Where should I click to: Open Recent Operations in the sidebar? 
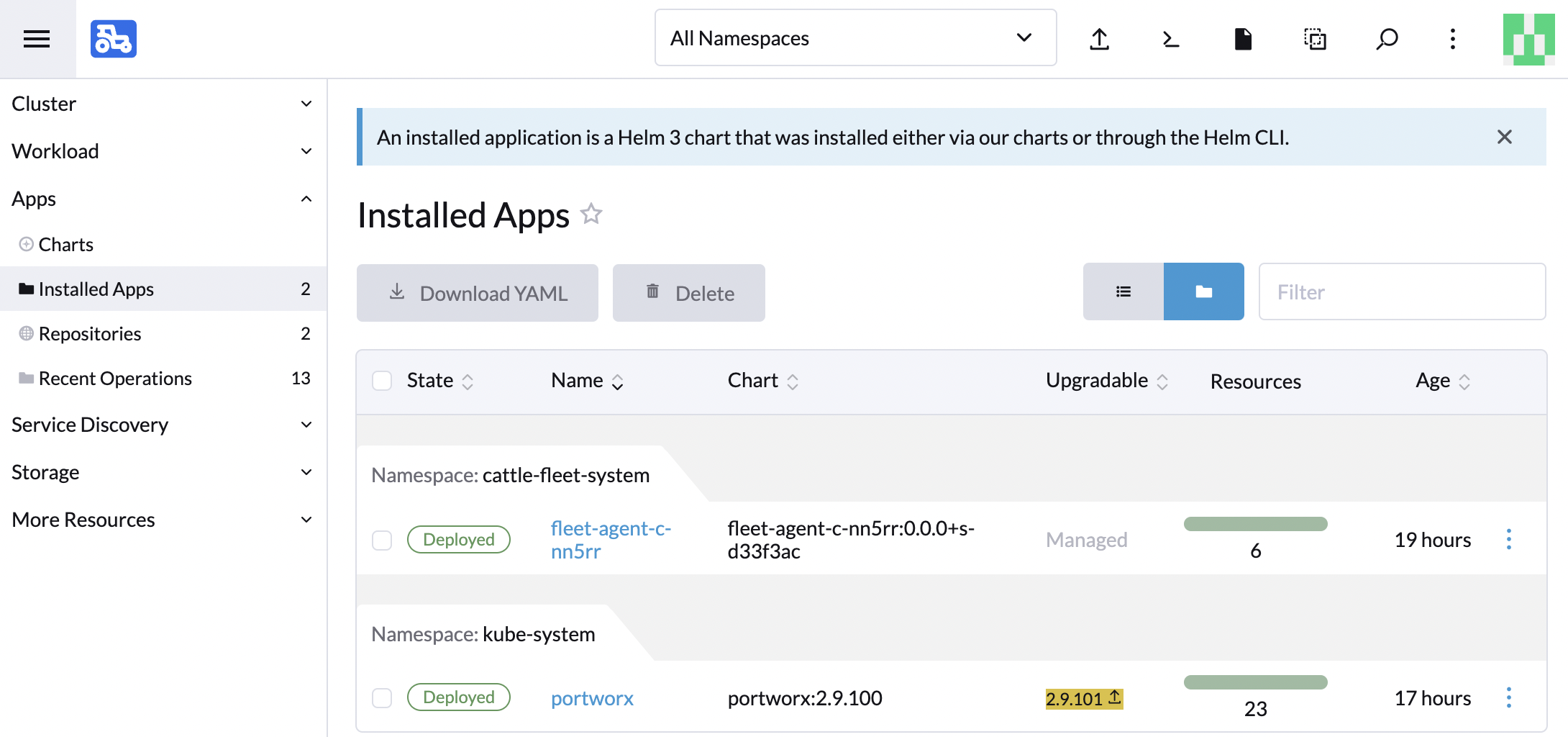163,378
